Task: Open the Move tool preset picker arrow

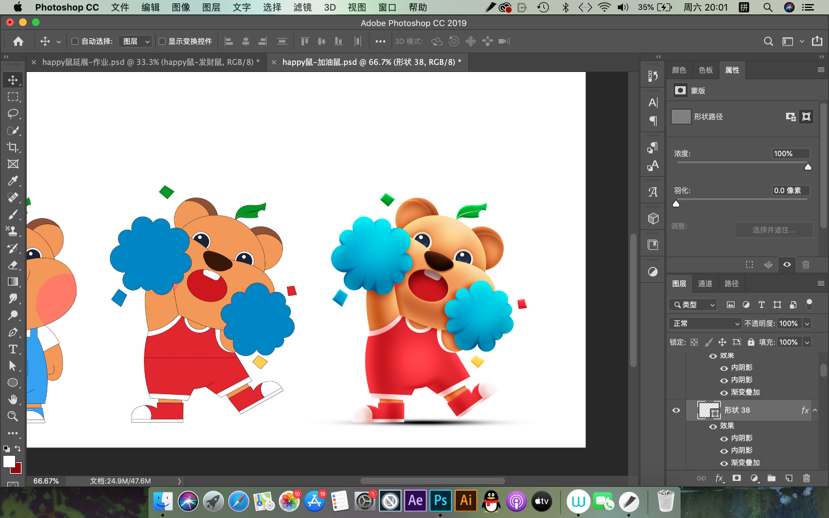Action: pyautogui.click(x=58, y=41)
